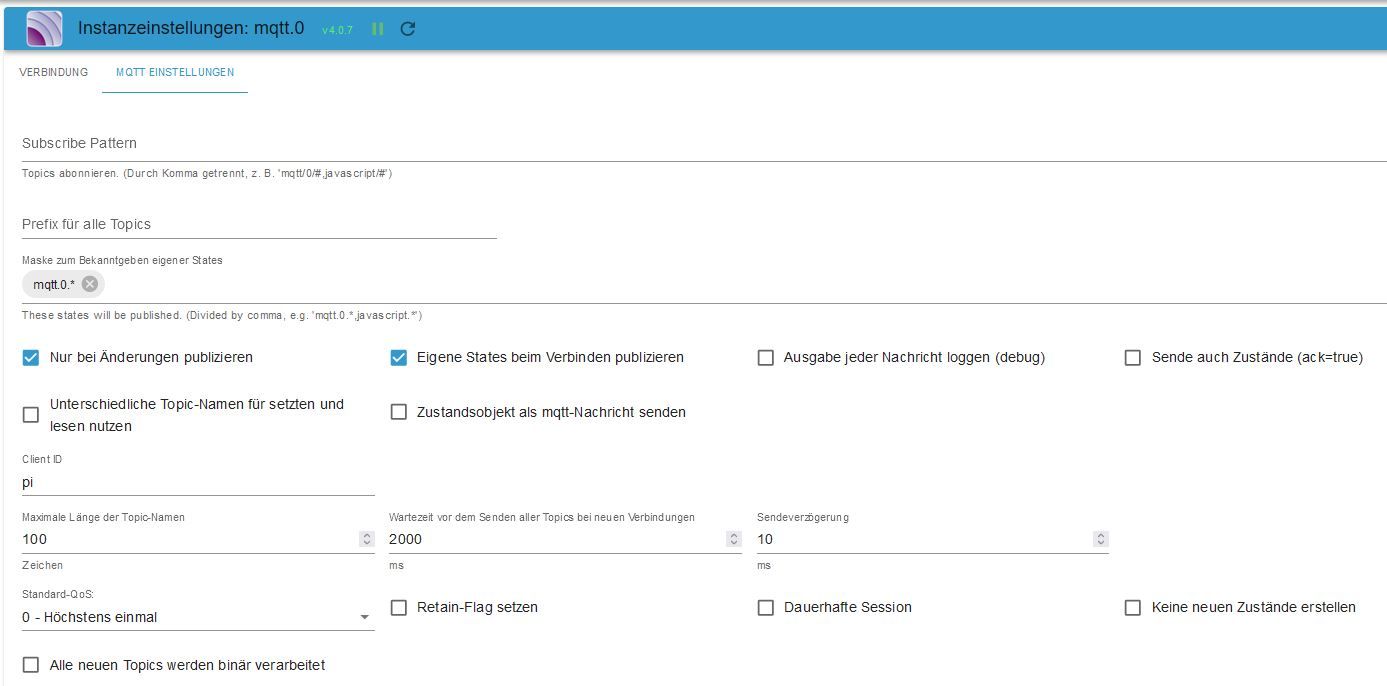Check Zustandsobjekt als mqtt-Nachricht senden
Image resolution: width=1387 pixels, height=686 pixels.
click(x=399, y=412)
